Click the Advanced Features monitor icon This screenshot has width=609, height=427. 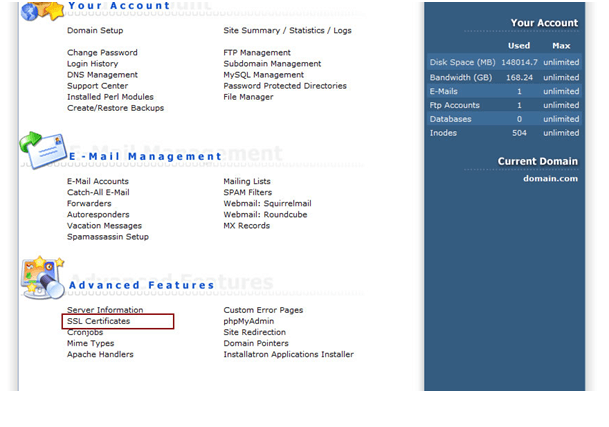(43, 277)
